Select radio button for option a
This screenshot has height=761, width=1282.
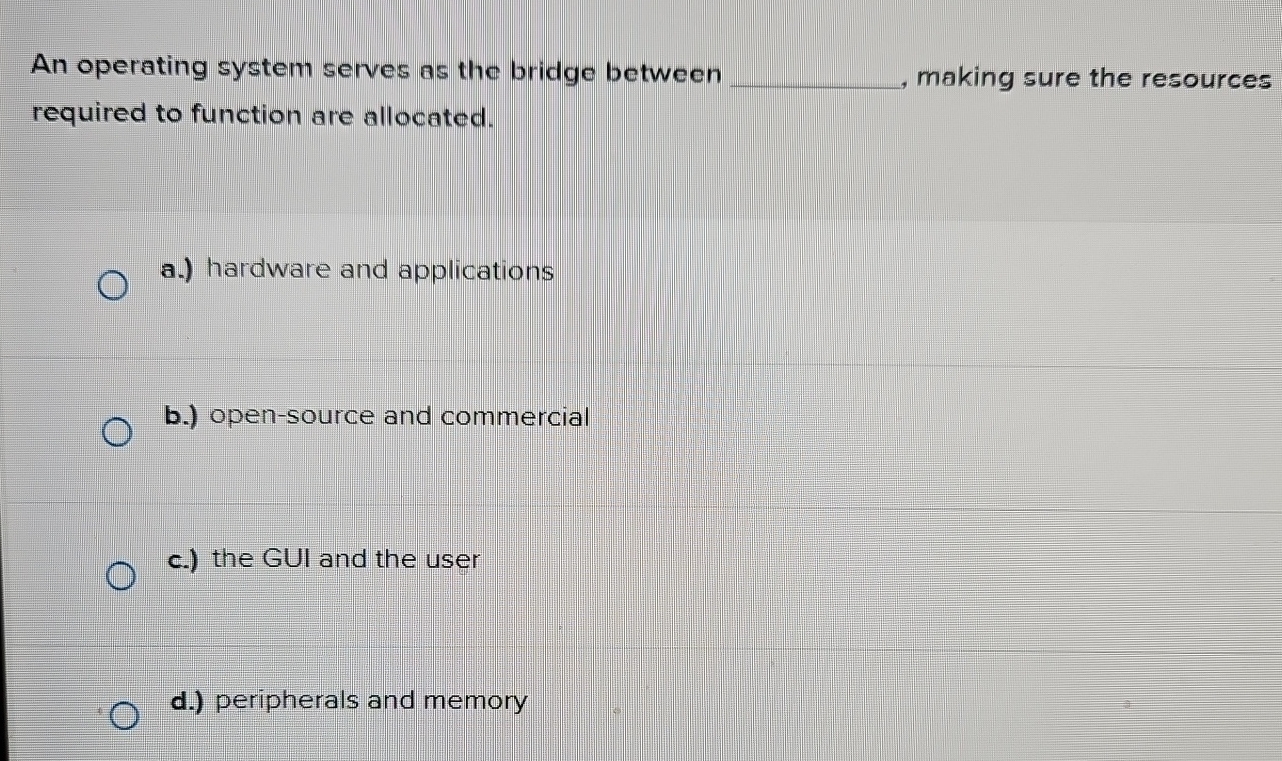coord(112,287)
